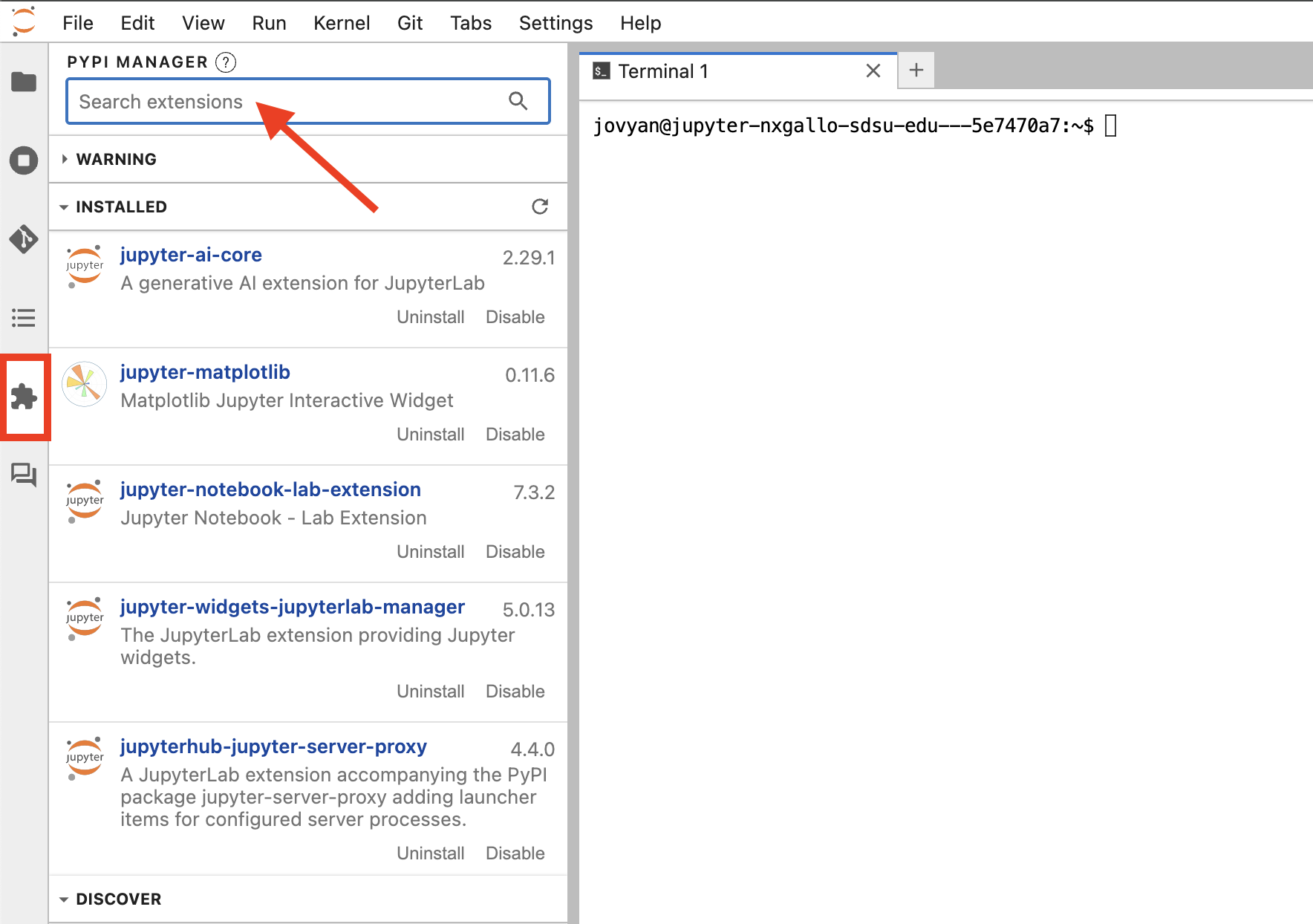This screenshot has height=924, width=1313.
Task: Collapse the Installed section
Action: click(x=120, y=206)
